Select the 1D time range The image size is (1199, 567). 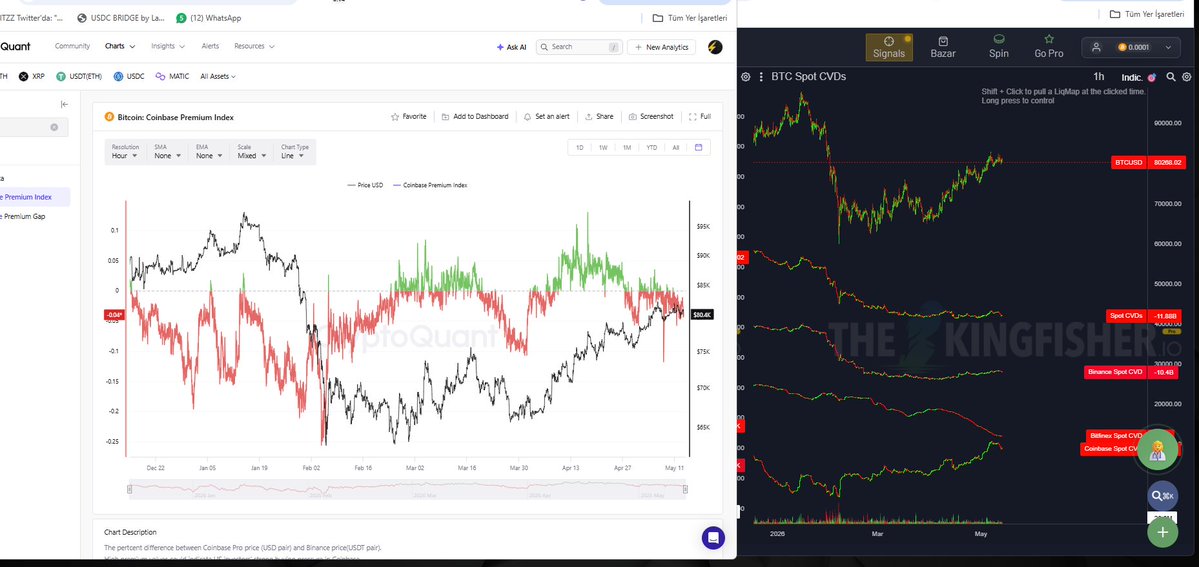tap(580, 148)
